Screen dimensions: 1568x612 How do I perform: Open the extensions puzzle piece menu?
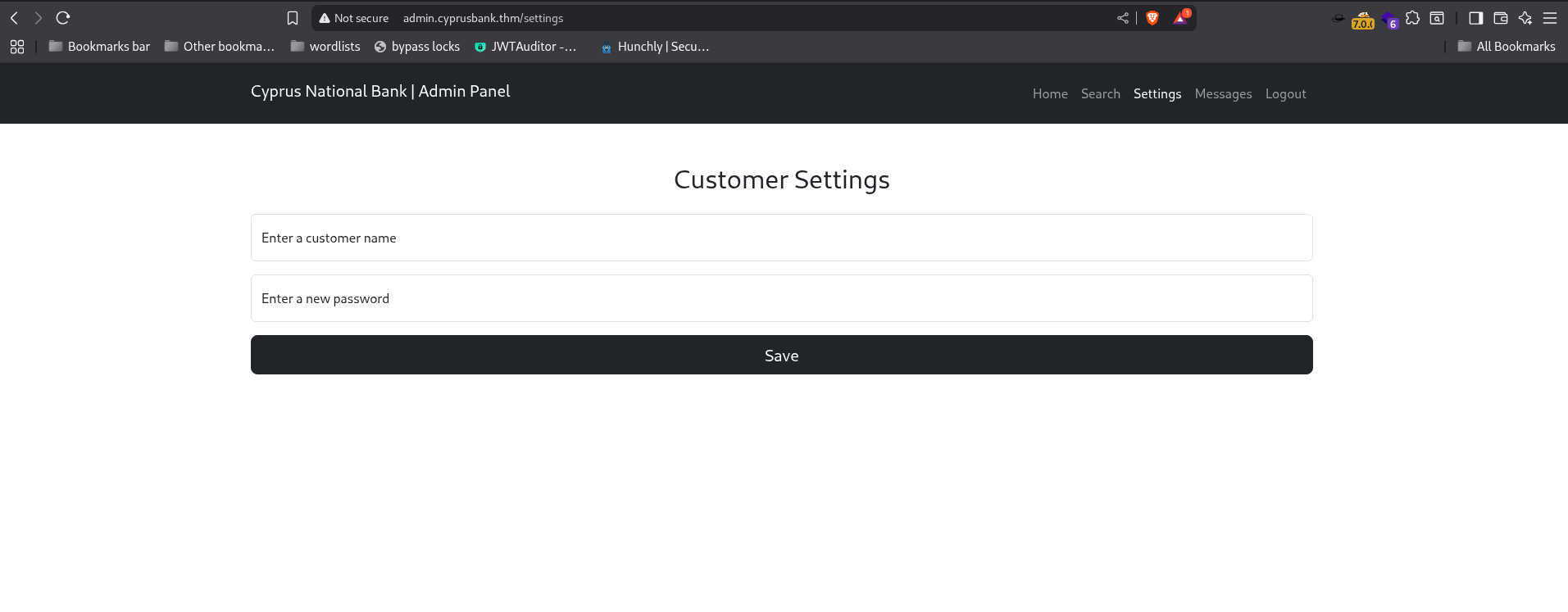1412,18
